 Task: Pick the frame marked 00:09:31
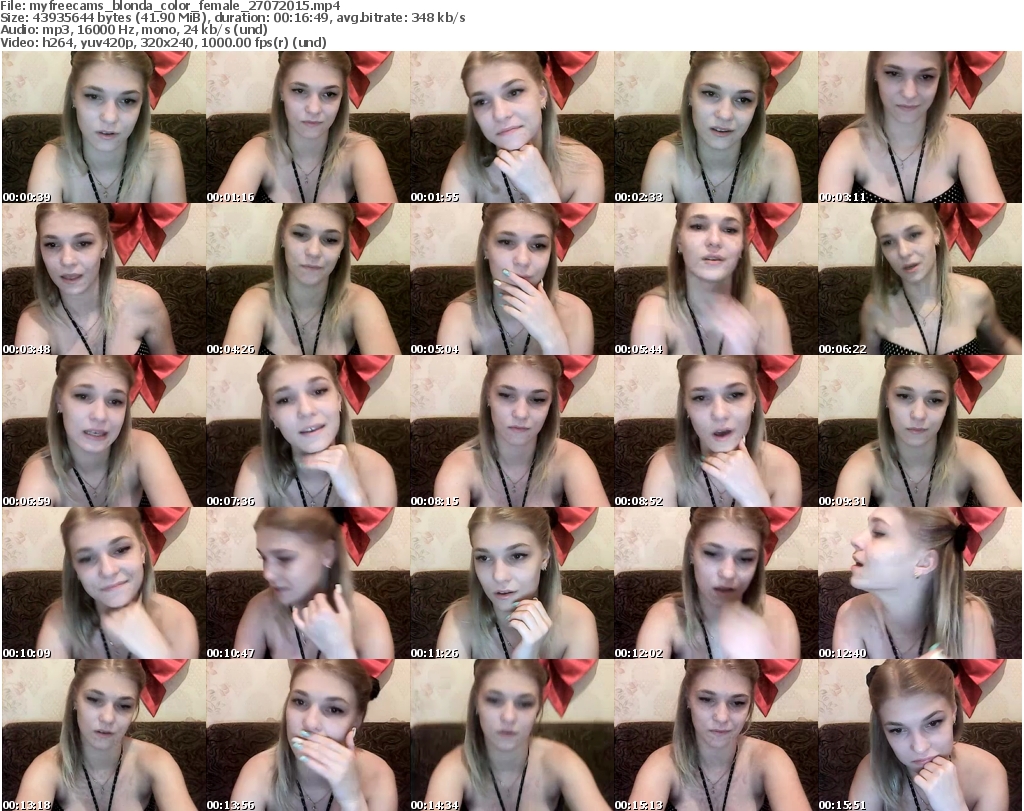920,431
